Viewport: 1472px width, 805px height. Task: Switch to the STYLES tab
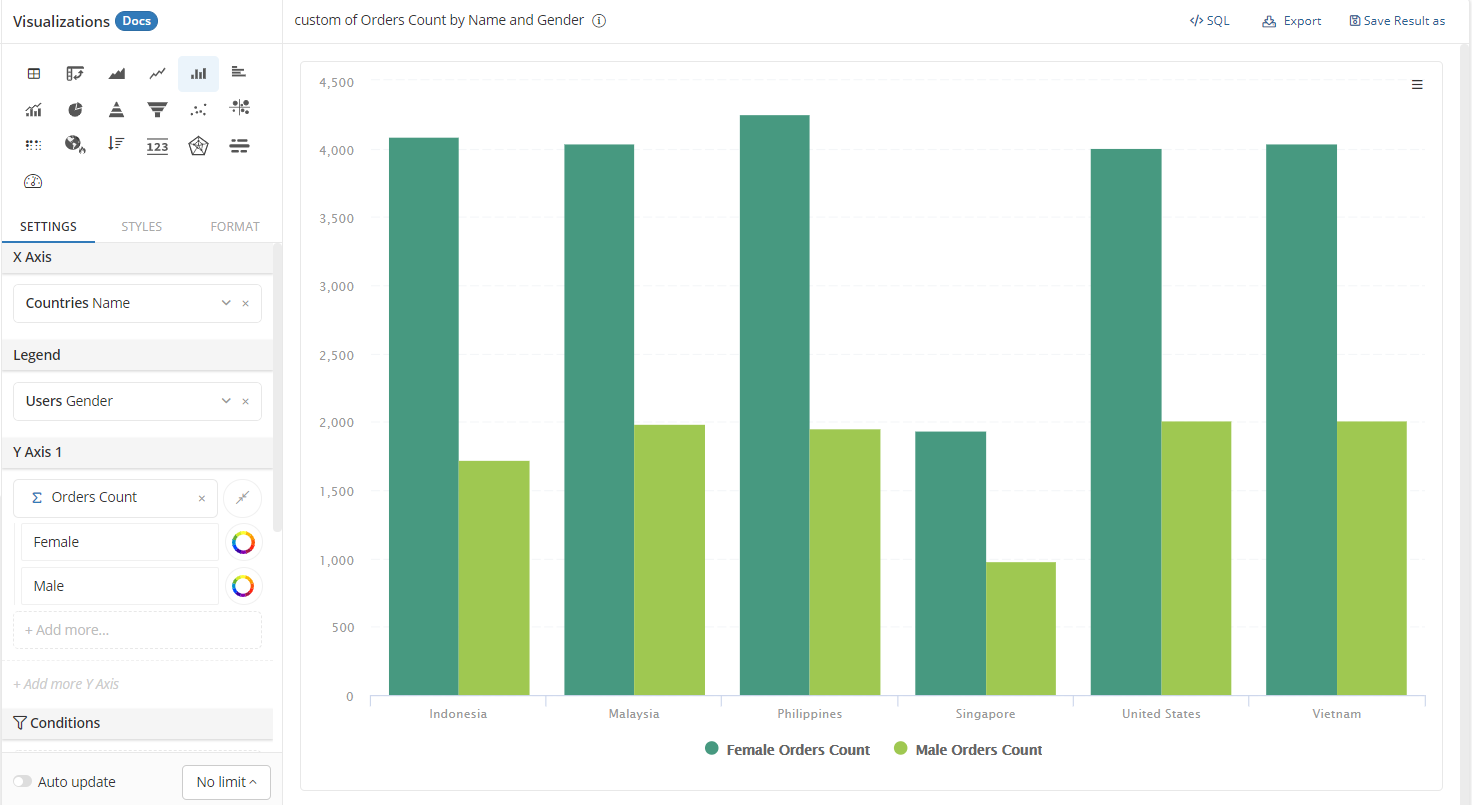point(141,227)
